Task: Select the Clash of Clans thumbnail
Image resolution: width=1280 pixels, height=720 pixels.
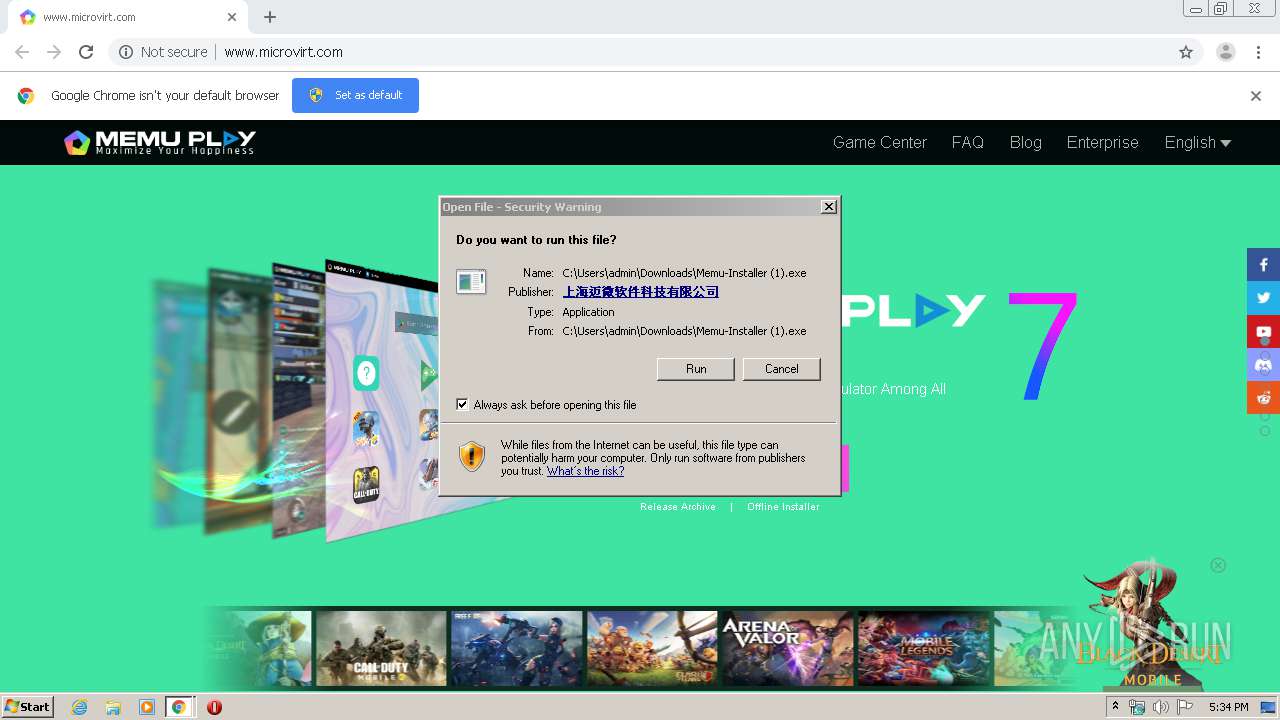Action: click(652, 648)
